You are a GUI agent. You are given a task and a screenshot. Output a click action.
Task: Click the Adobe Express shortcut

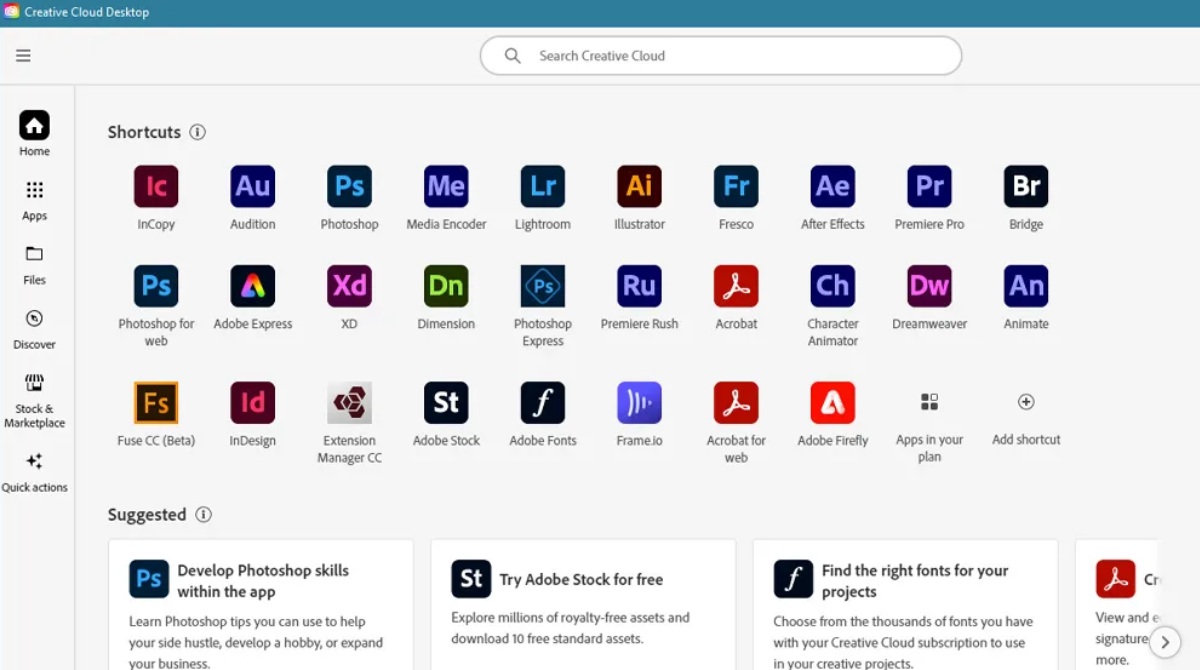pos(252,287)
